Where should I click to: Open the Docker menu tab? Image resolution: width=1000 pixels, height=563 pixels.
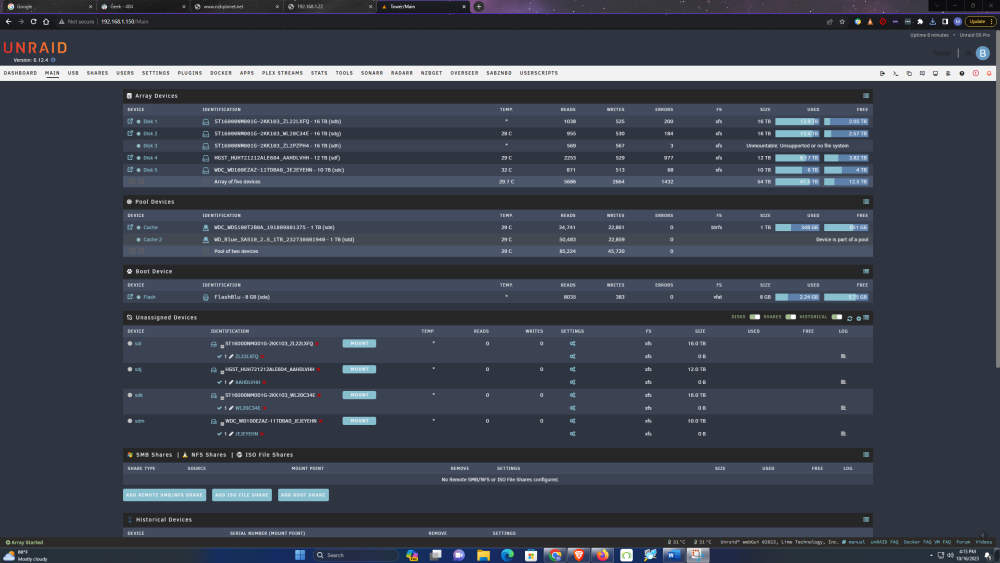[221, 73]
